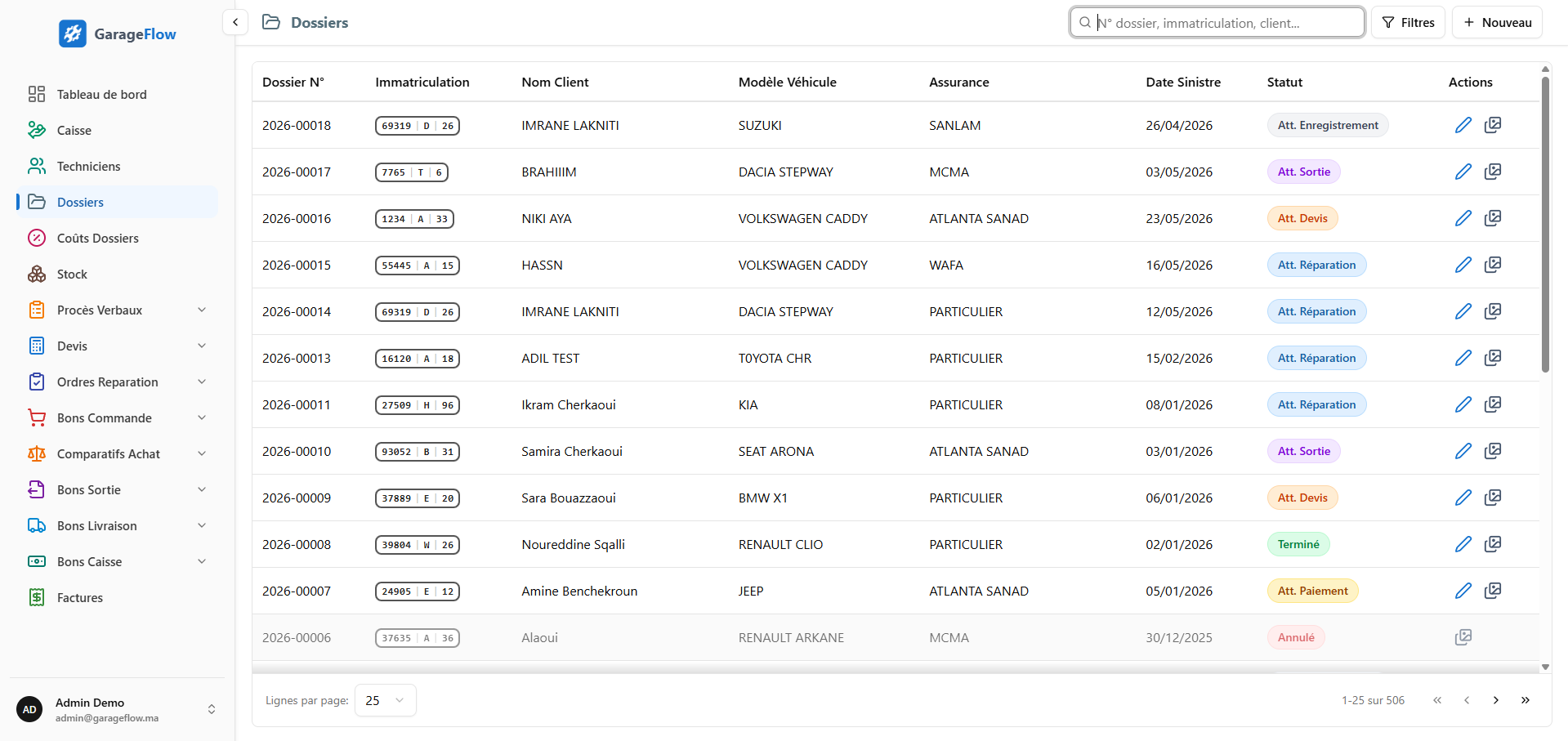Click the Att. Enregistrement status badge

1328,125
